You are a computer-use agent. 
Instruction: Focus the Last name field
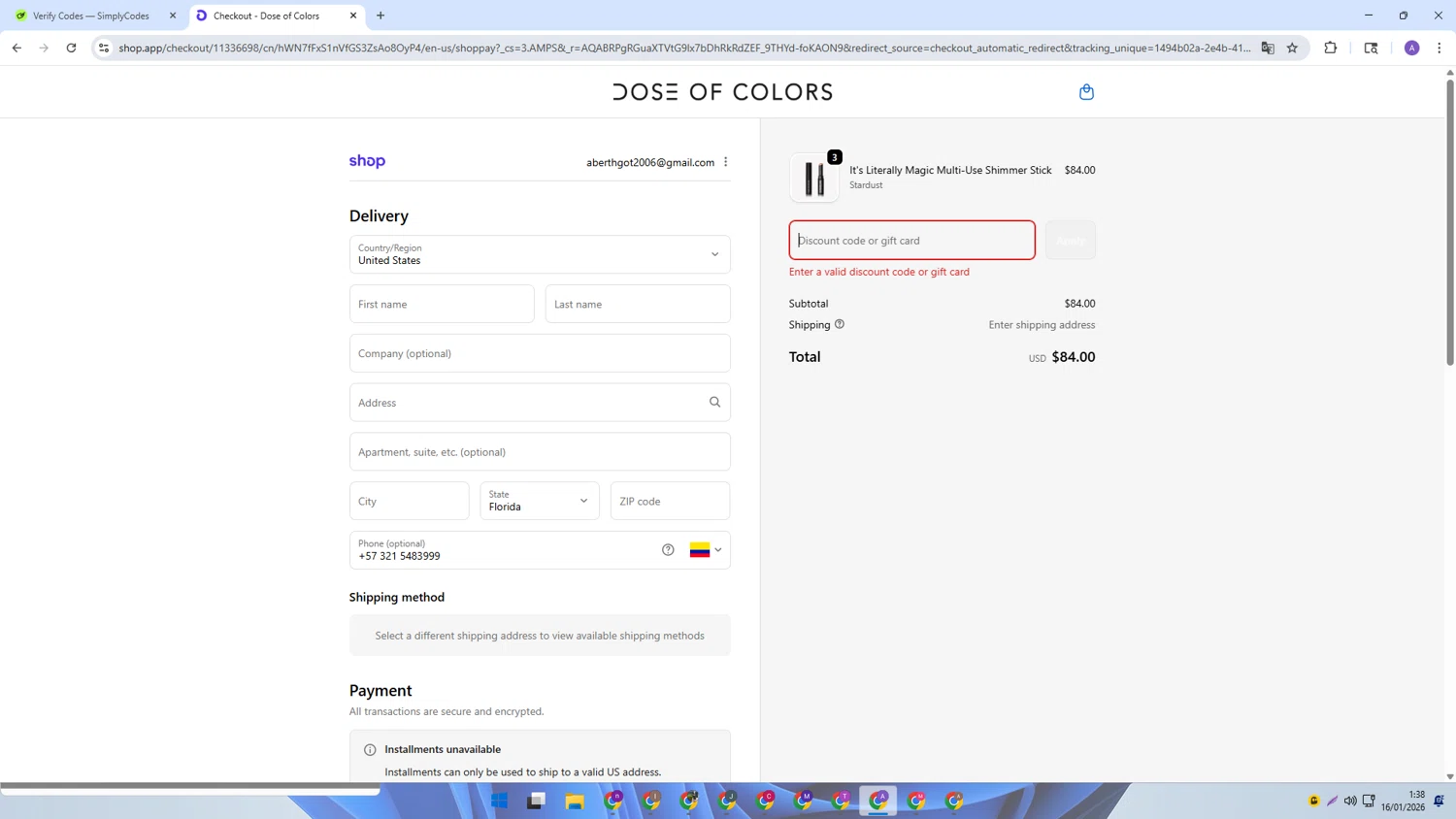point(638,304)
